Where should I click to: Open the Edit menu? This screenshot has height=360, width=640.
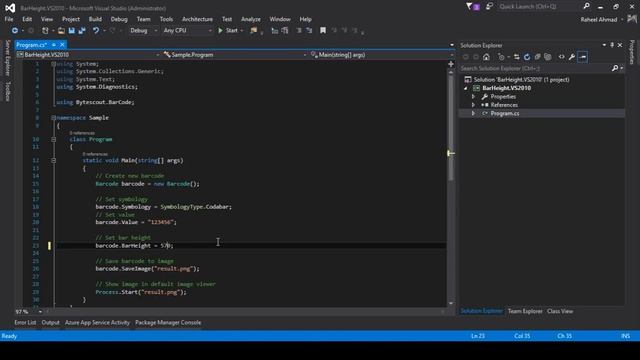(27, 19)
